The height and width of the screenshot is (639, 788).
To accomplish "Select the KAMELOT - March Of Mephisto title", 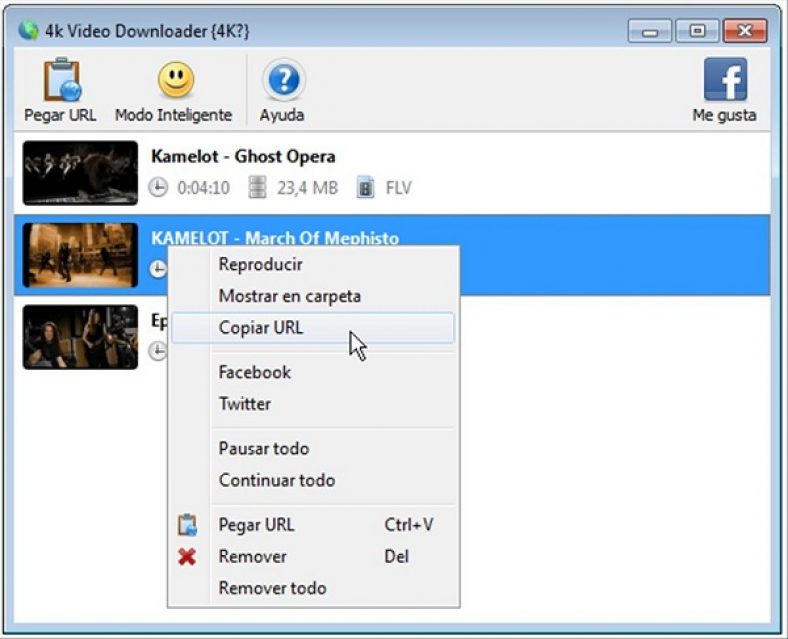I will coord(275,238).
